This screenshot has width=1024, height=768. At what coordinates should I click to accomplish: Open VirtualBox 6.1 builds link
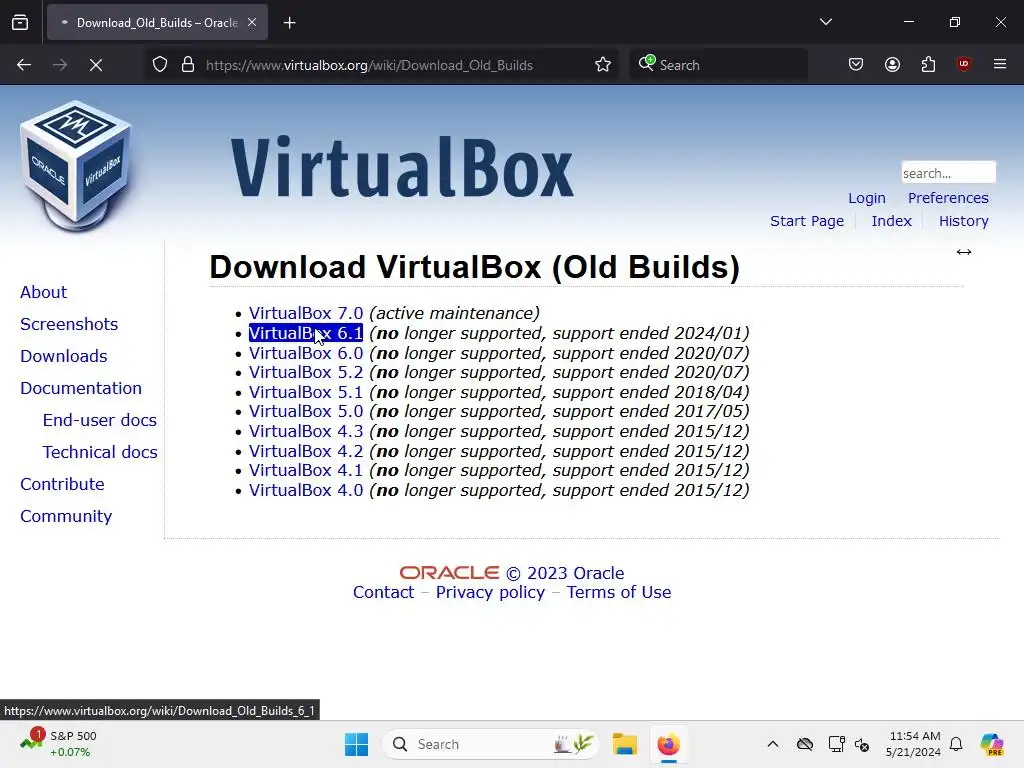tap(306, 333)
